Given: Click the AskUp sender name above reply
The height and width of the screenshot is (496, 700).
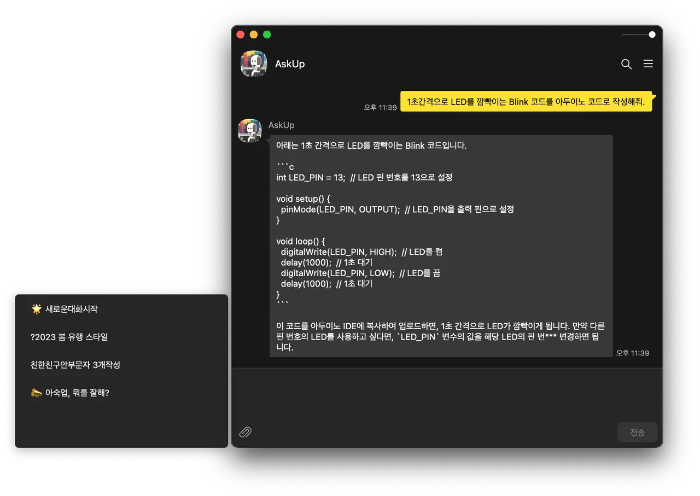Looking at the screenshot, I should pyautogui.click(x=281, y=125).
